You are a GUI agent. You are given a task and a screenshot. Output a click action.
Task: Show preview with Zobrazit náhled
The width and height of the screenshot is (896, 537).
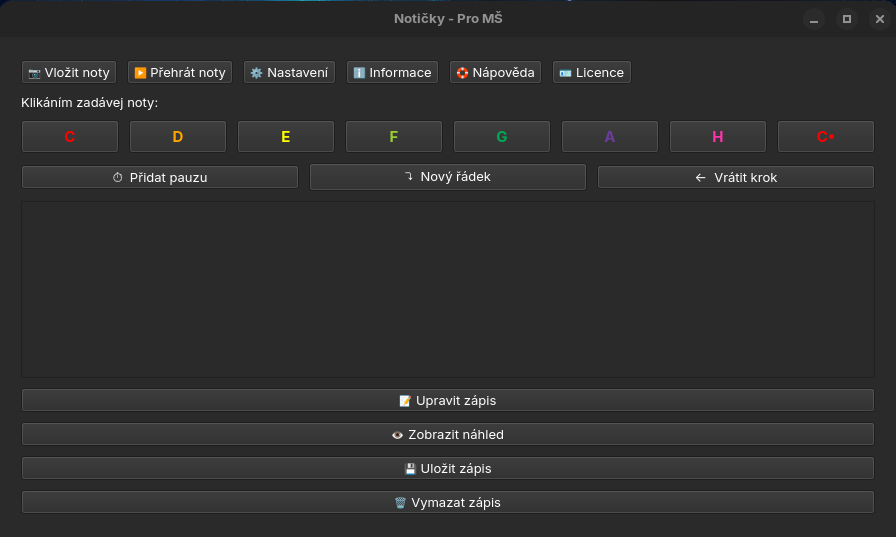coord(448,435)
